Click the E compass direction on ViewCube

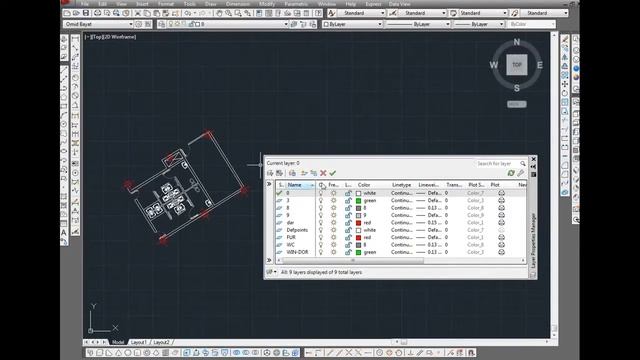540,65
